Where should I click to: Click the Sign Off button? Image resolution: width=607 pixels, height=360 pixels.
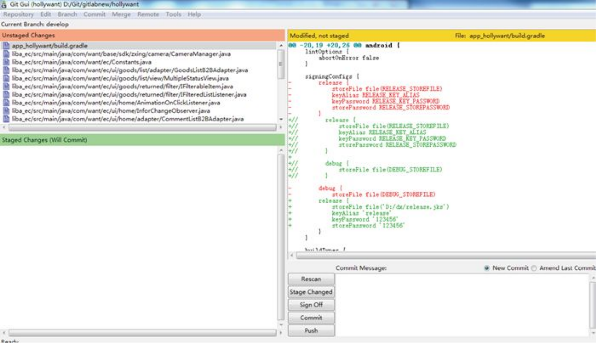pos(311,305)
